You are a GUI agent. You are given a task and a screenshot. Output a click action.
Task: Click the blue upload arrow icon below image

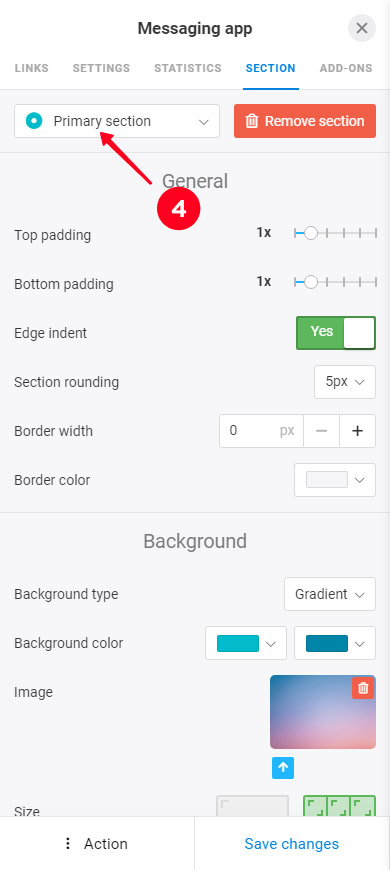(283, 768)
